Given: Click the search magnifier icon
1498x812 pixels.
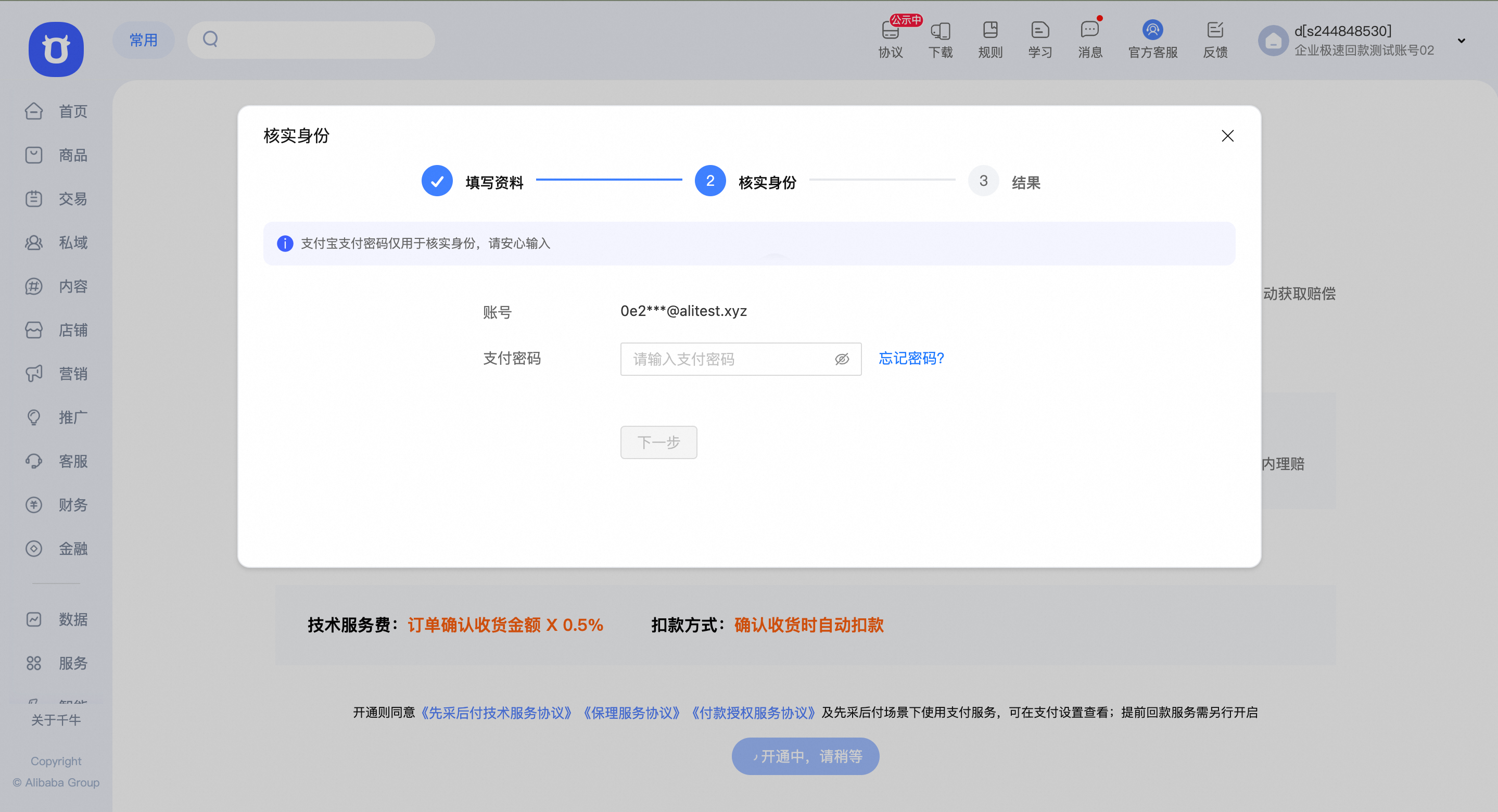Looking at the screenshot, I should coord(210,40).
